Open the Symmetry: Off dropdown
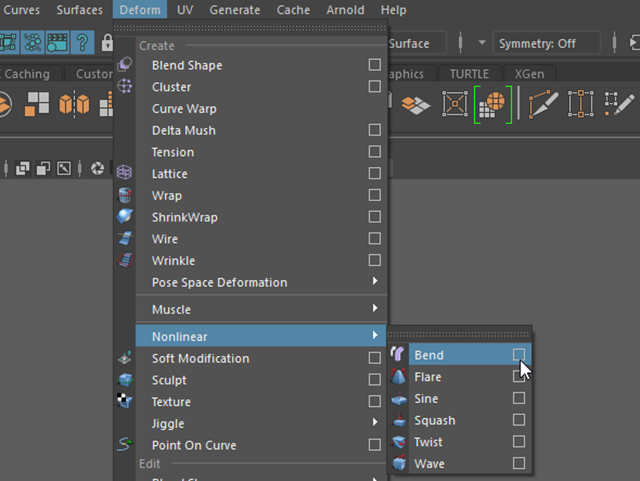The height and width of the screenshot is (481, 640). point(546,43)
